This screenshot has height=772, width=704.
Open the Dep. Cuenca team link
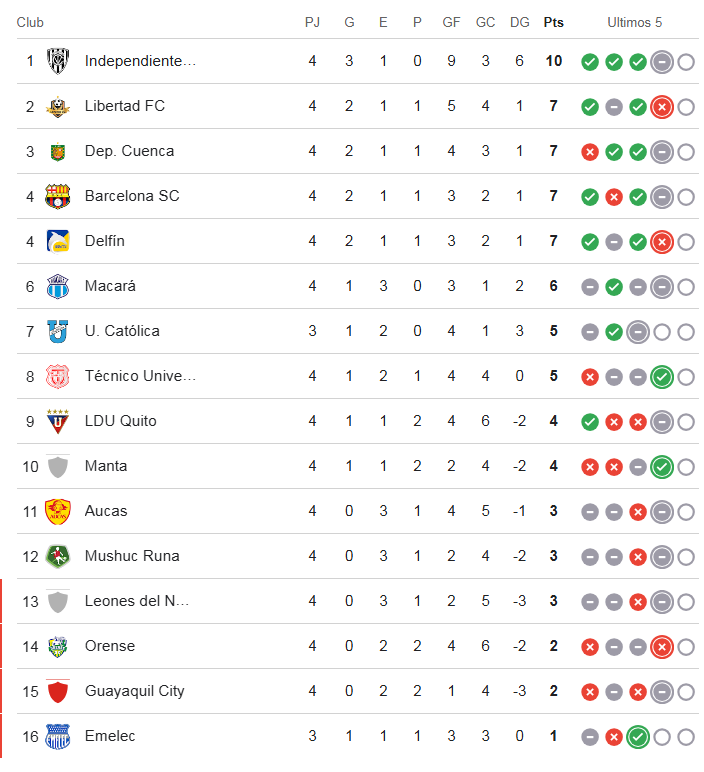(x=129, y=151)
